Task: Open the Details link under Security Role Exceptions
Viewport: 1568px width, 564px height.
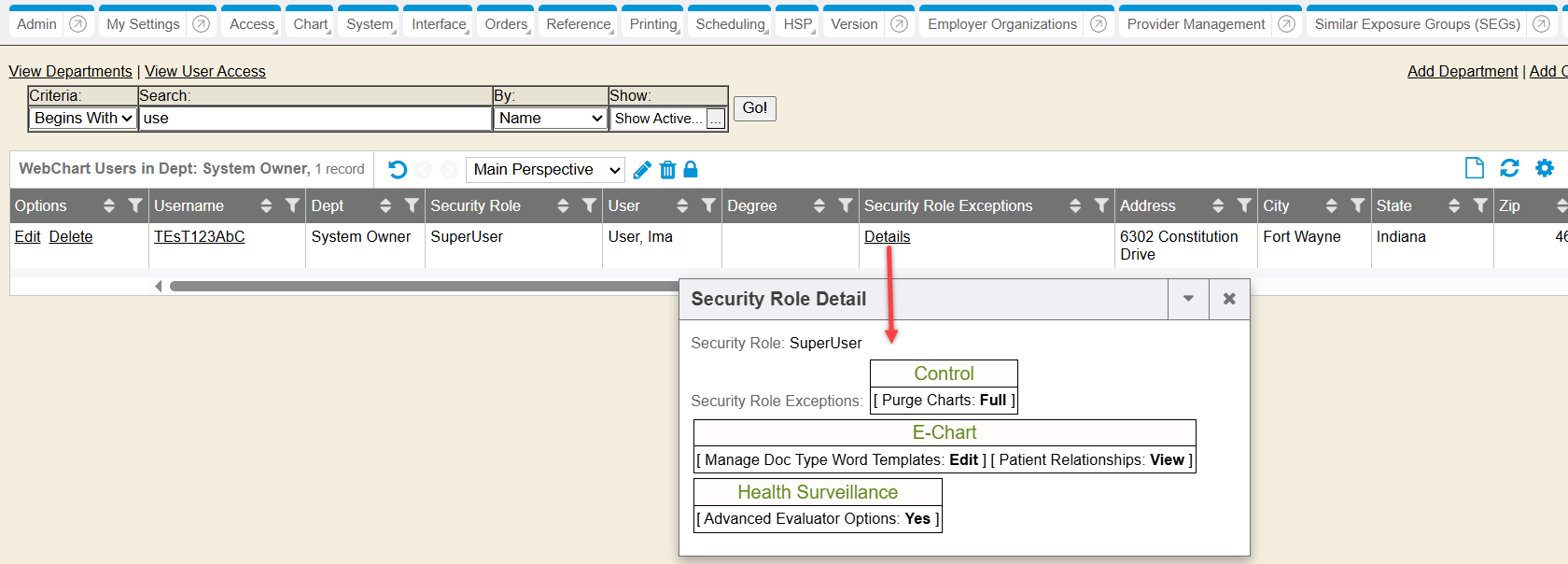Action: 887,237
